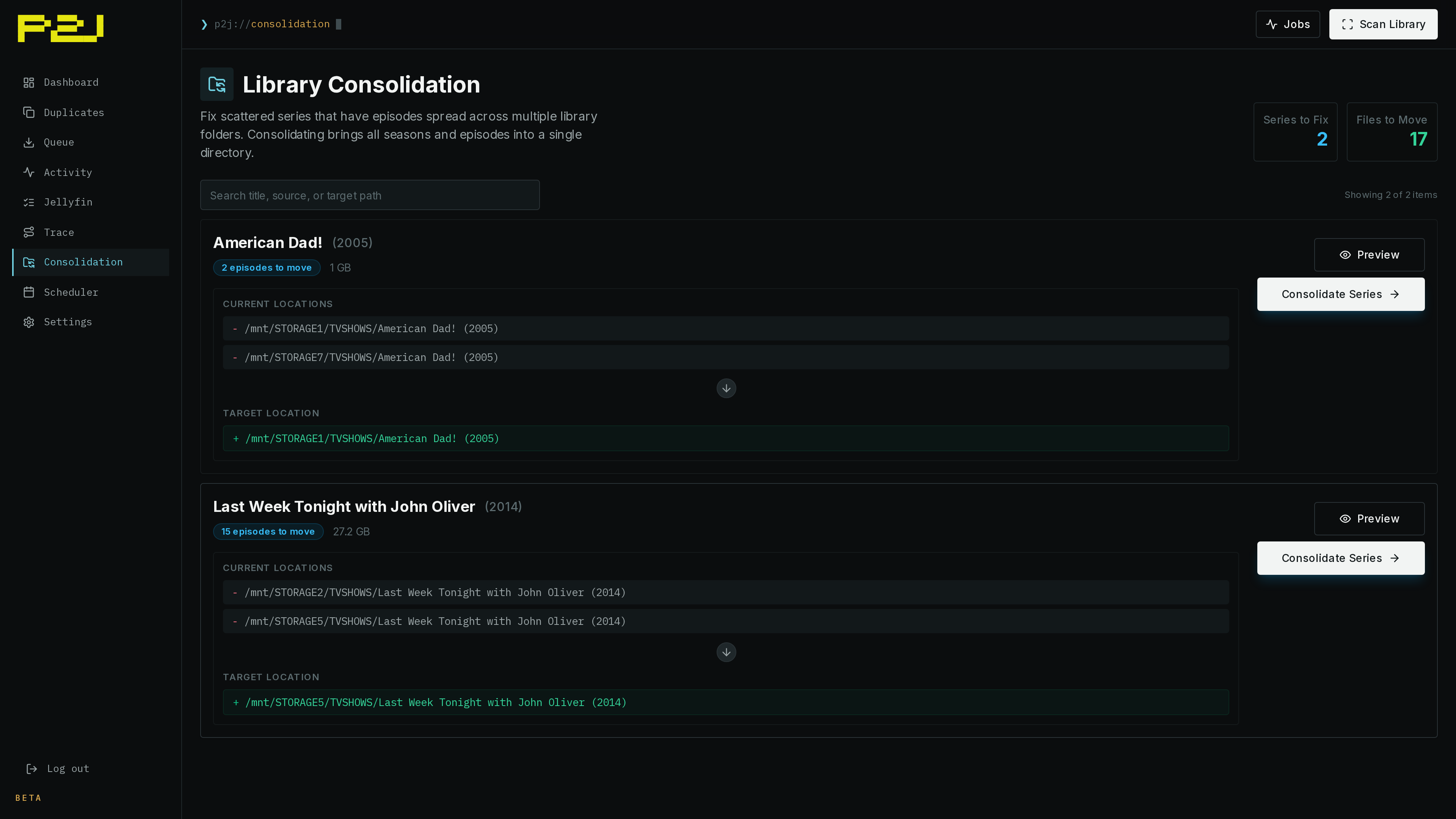This screenshot has width=1456, height=819.
Task: Select the Consolidation menu item
Action: [91, 262]
